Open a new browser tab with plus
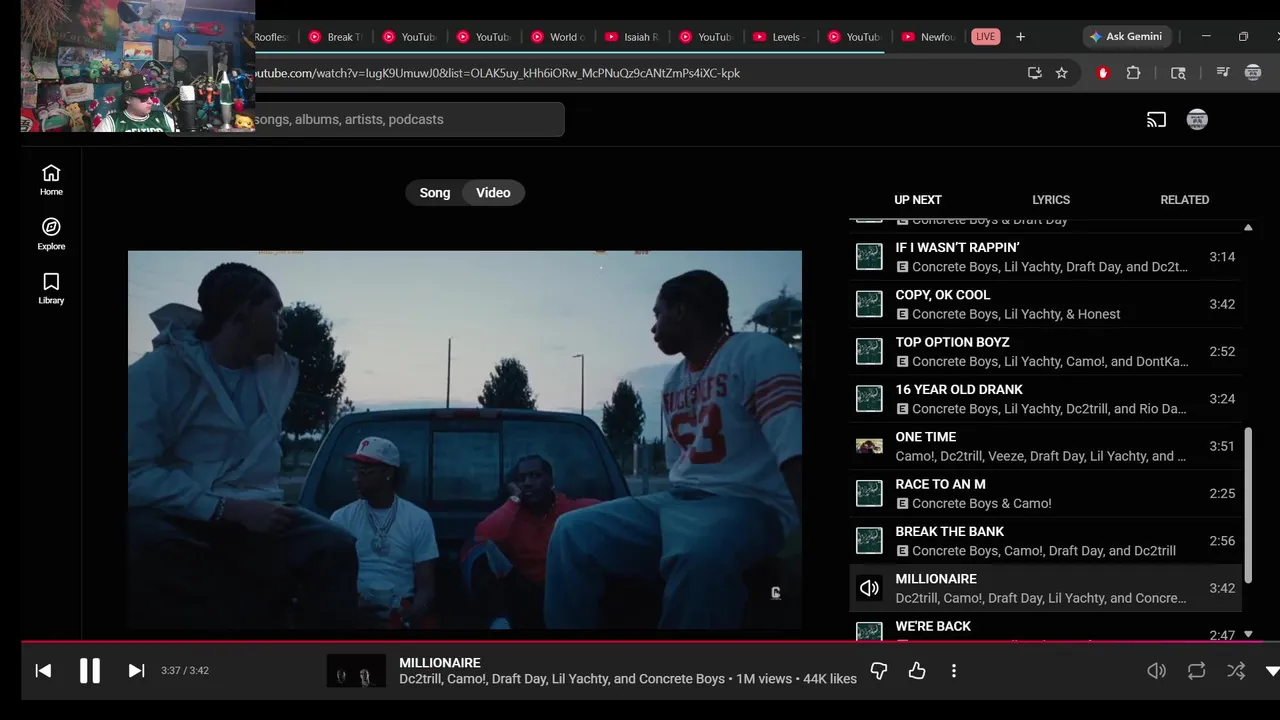This screenshot has height=720, width=1280. click(x=1020, y=37)
